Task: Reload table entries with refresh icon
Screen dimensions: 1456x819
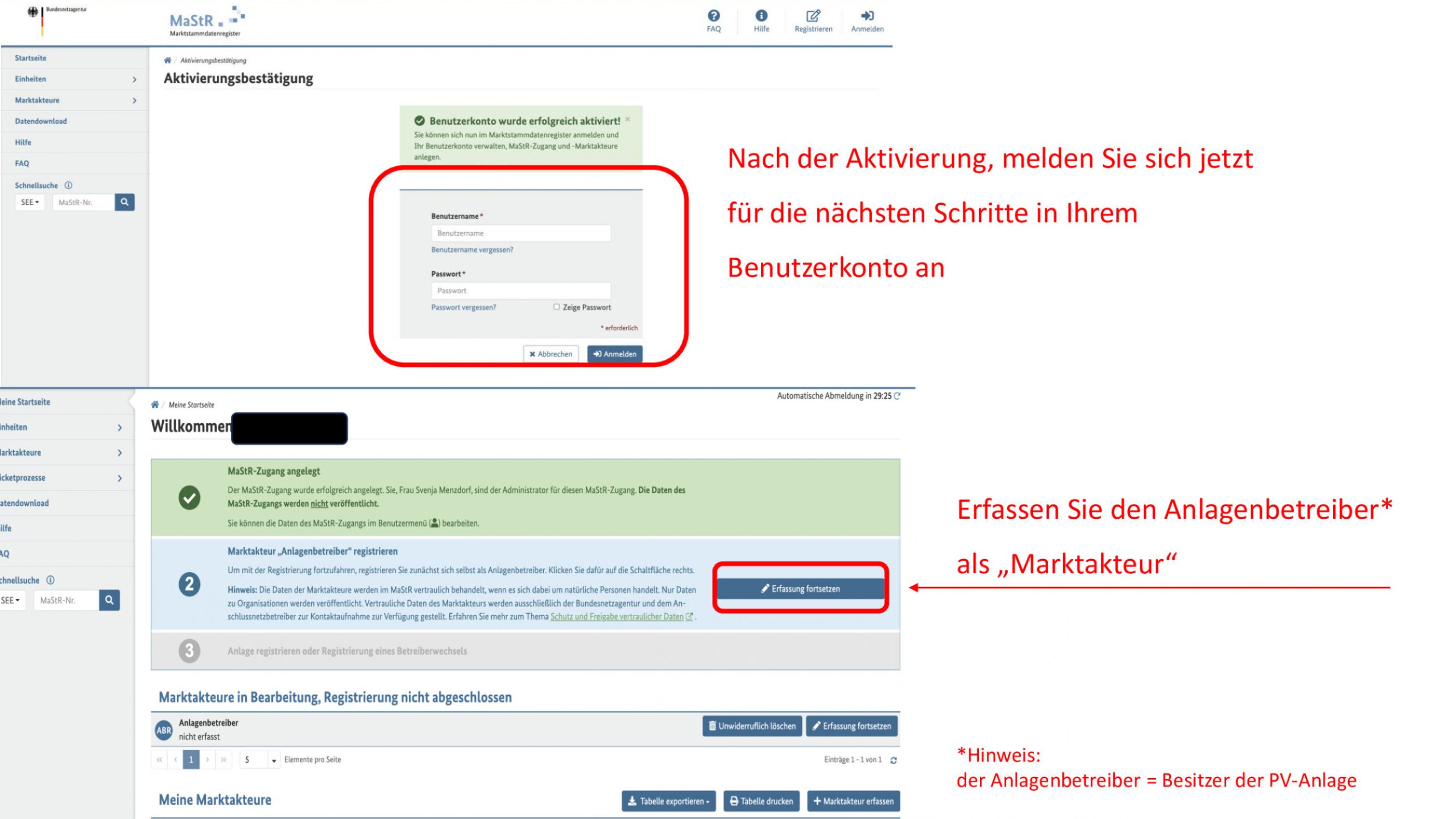Action: tap(893, 760)
